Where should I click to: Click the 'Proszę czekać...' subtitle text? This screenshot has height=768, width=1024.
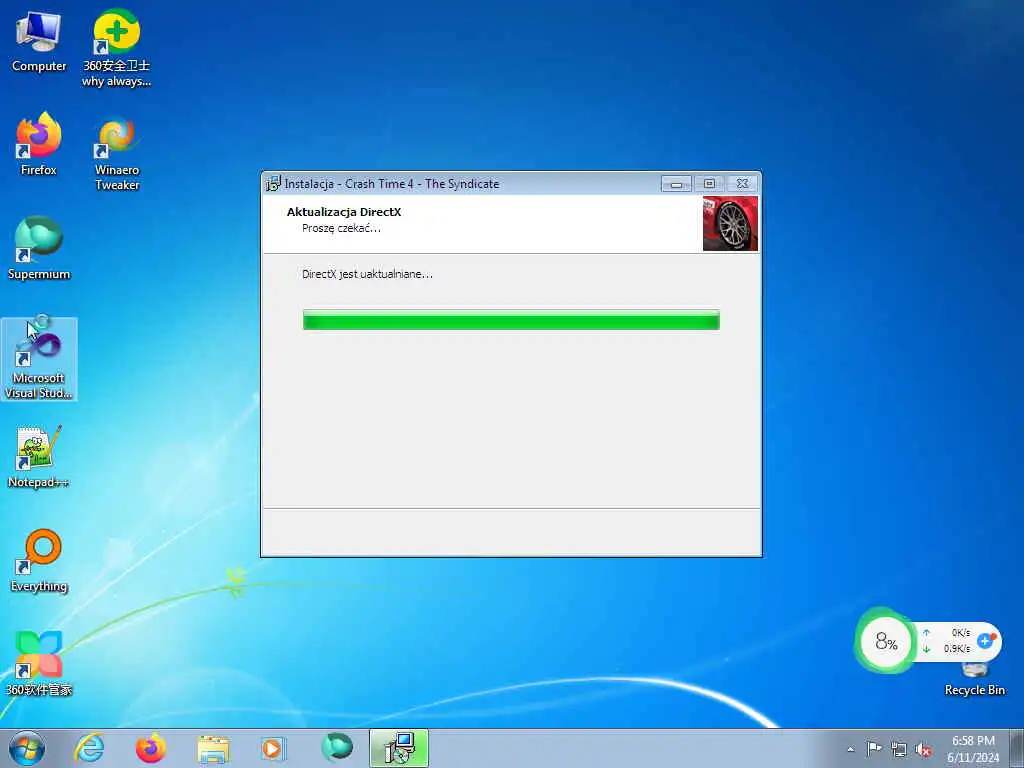341,228
